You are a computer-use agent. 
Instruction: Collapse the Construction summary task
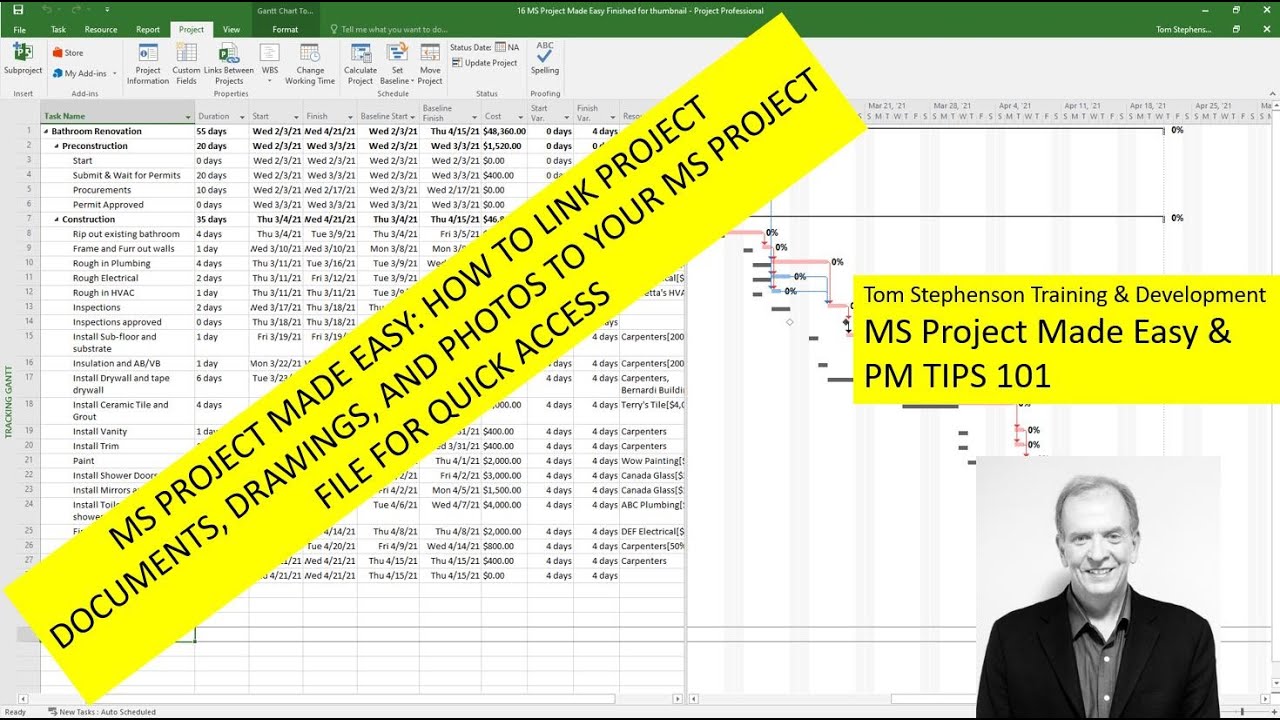pos(57,219)
